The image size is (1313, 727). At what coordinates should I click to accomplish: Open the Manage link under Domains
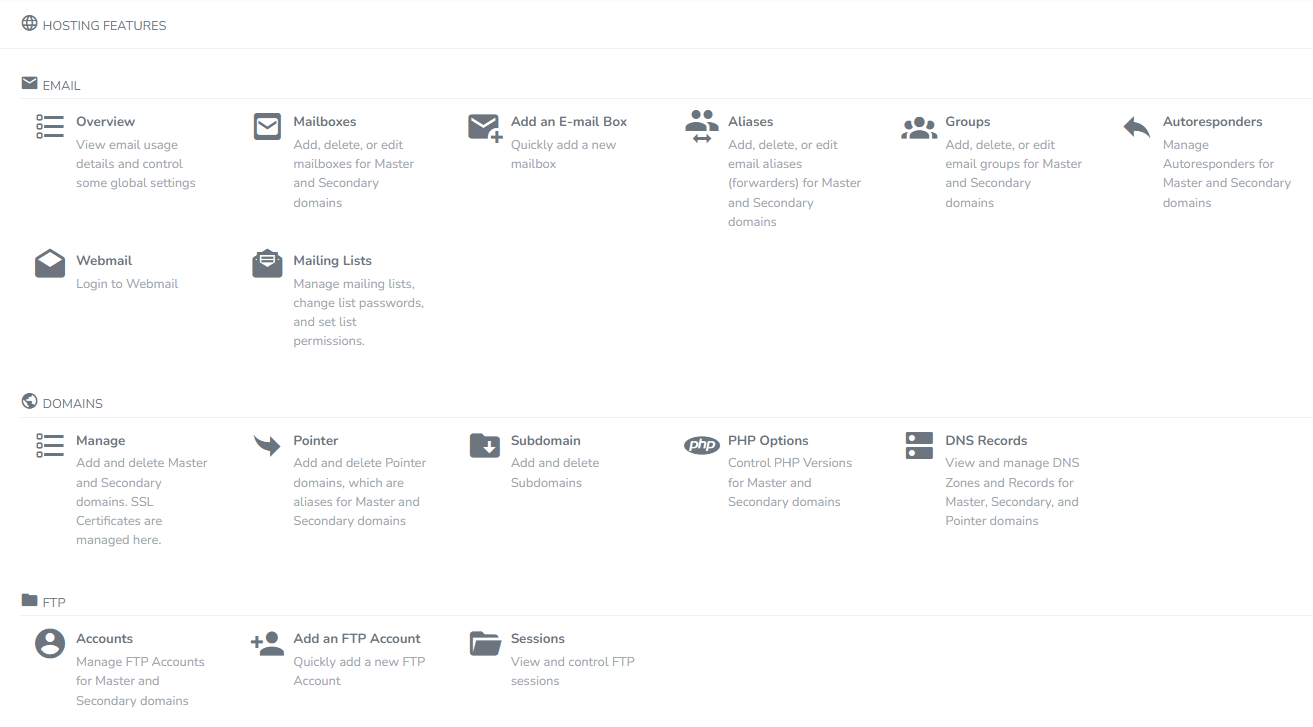[x=100, y=440]
